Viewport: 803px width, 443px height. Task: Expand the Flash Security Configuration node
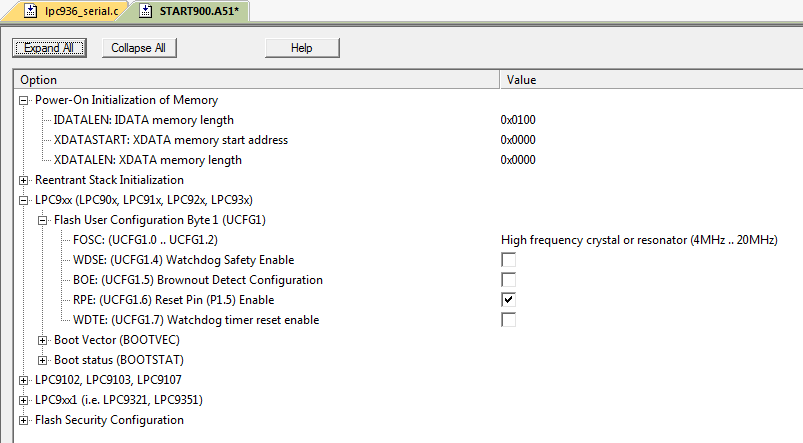pos(24,420)
